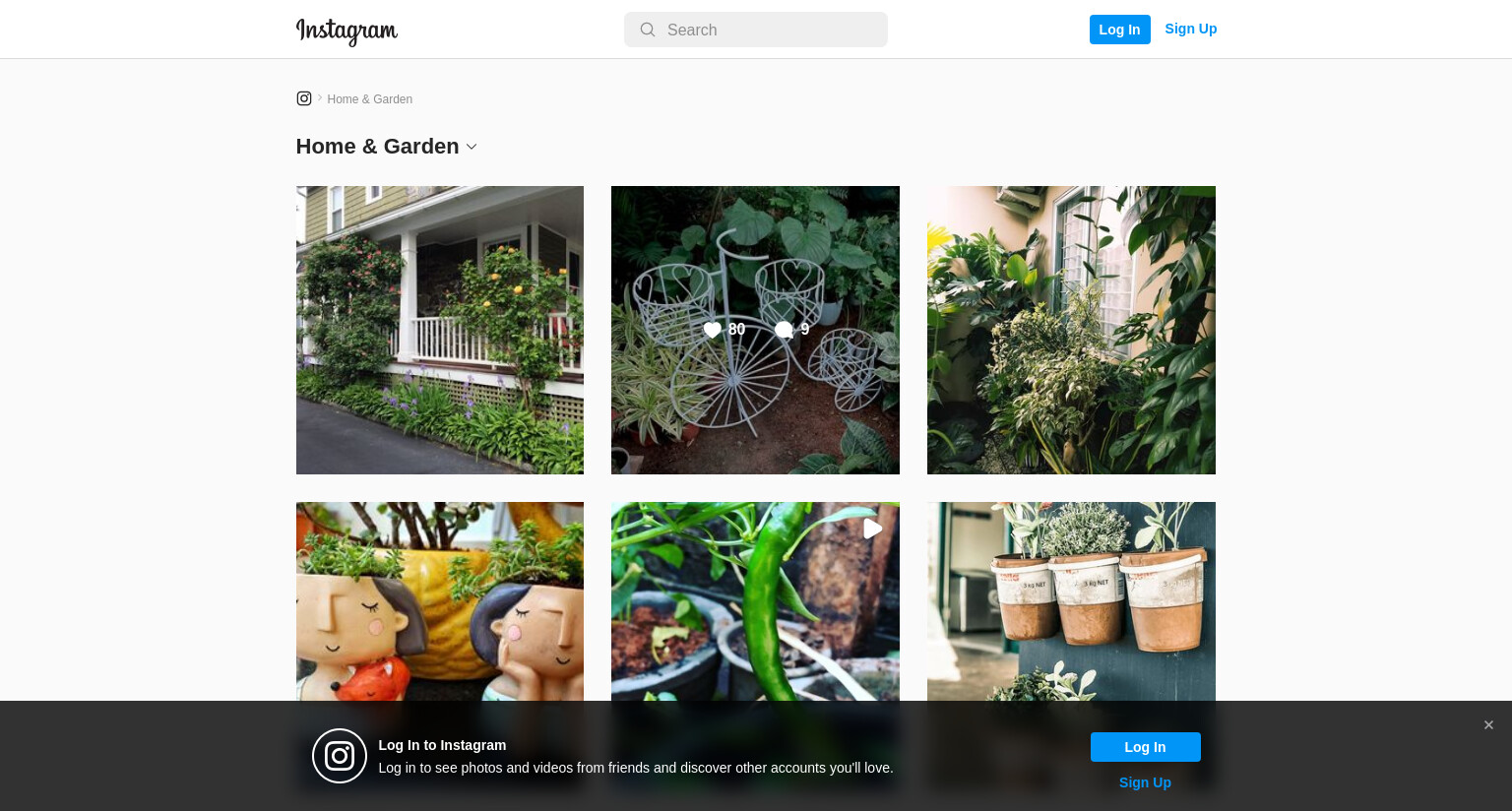
Task: Open the Home & Garden topic heading
Action: 378,147
